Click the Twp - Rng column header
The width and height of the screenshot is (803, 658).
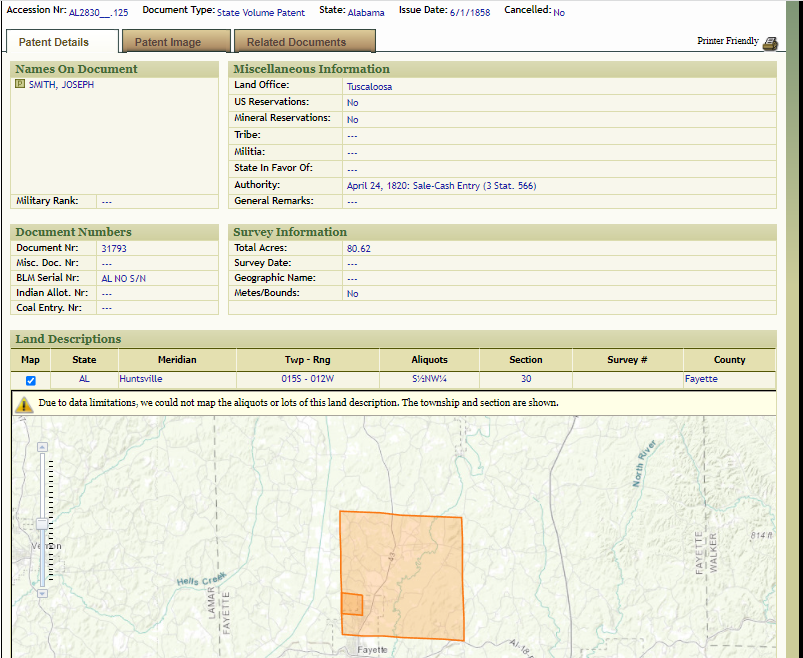pyautogui.click(x=307, y=360)
